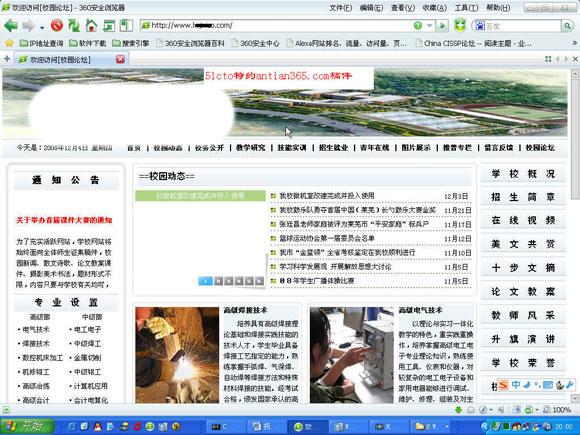This screenshot has width=580, height=435.
Task: Click the status bar green download arrow icon
Action: pyautogui.click(x=458, y=410)
